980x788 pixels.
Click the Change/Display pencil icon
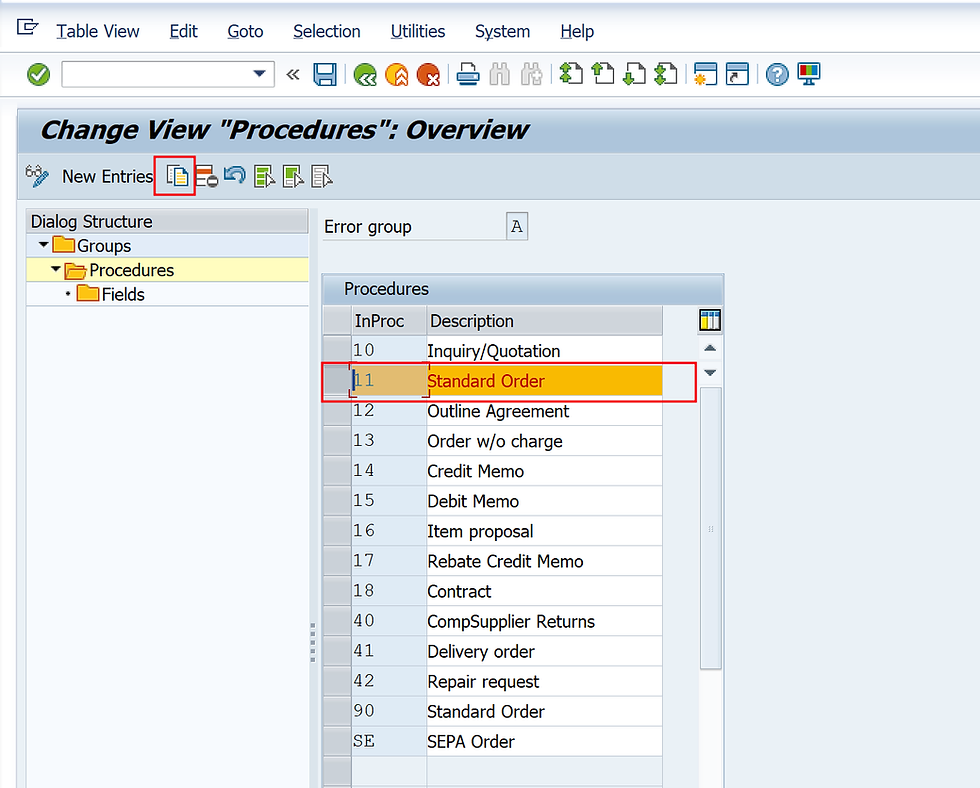coord(36,176)
